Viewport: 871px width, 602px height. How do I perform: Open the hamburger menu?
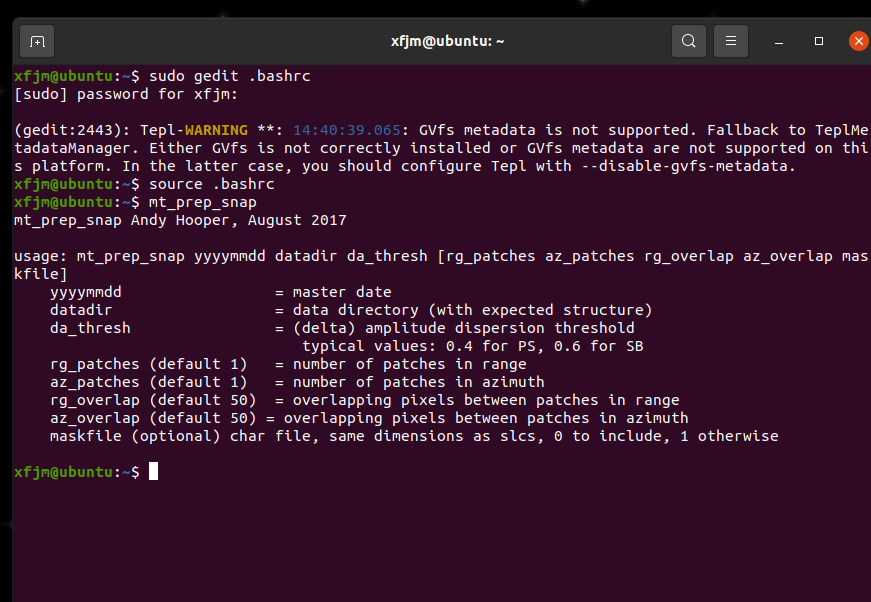tap(731, 41)
